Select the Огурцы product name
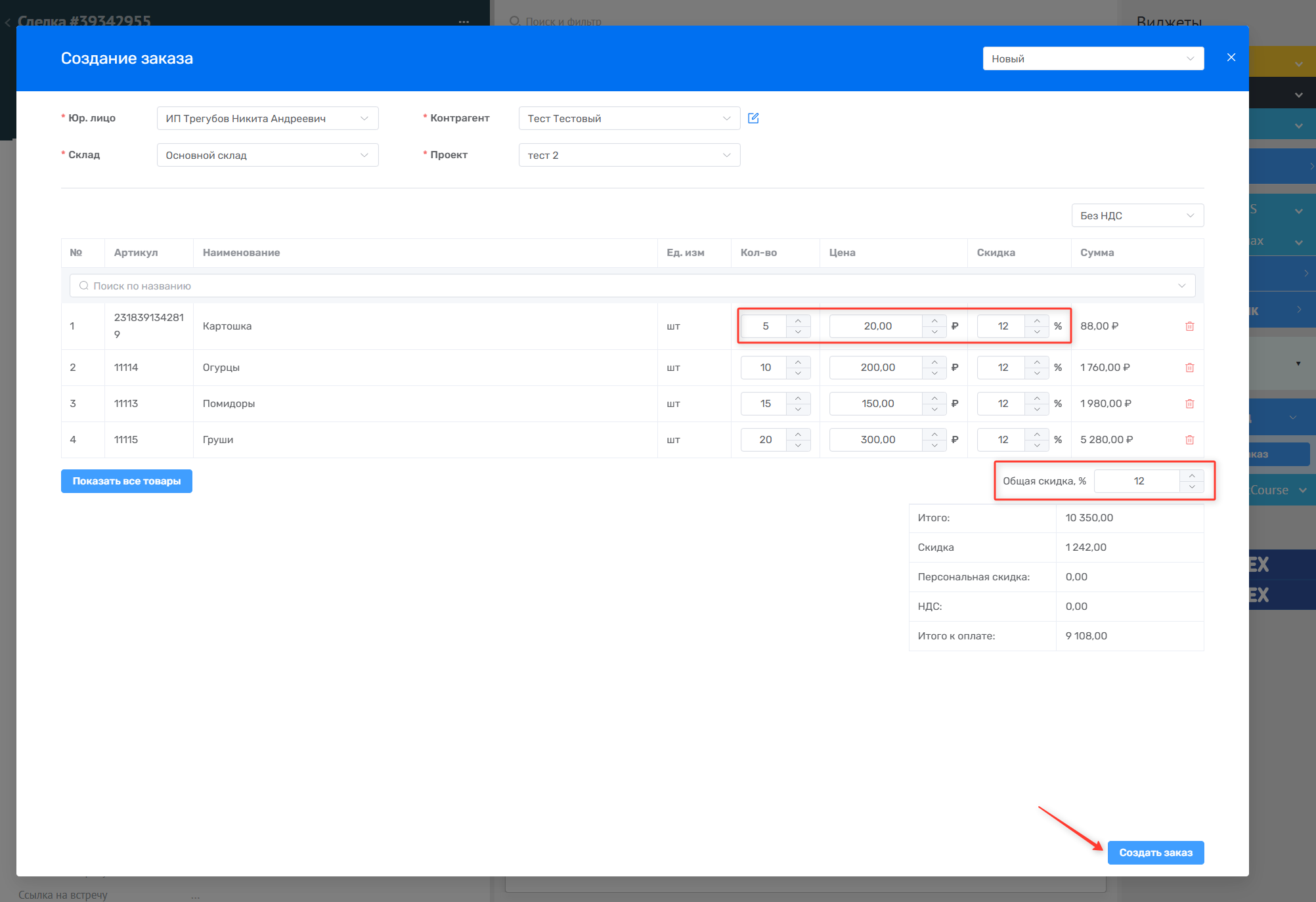The height and width of the screenshot is (902, 1316). click(x=221, y=368)
